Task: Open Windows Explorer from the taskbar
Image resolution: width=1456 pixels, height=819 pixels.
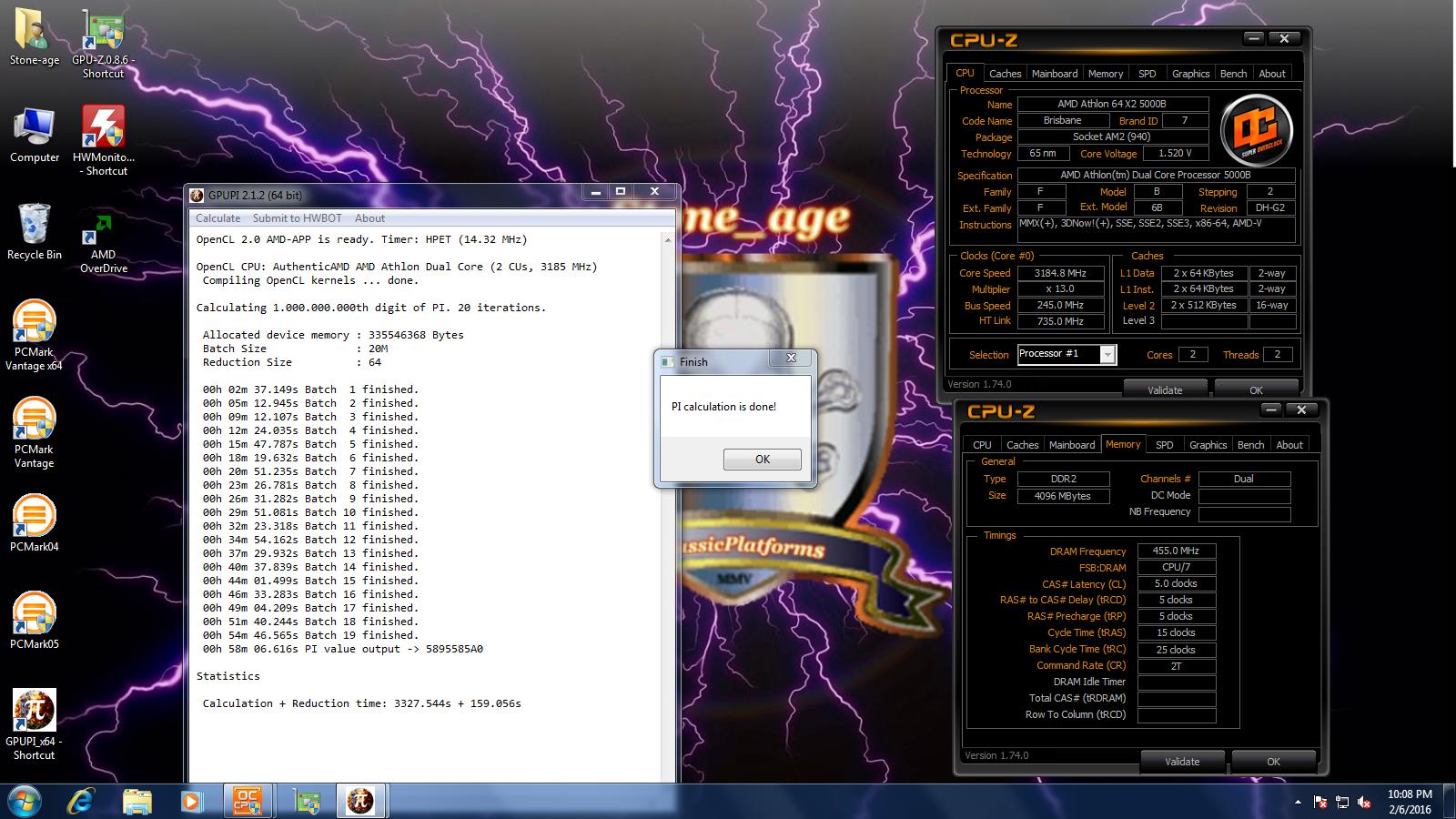Action: coord(137,801)
